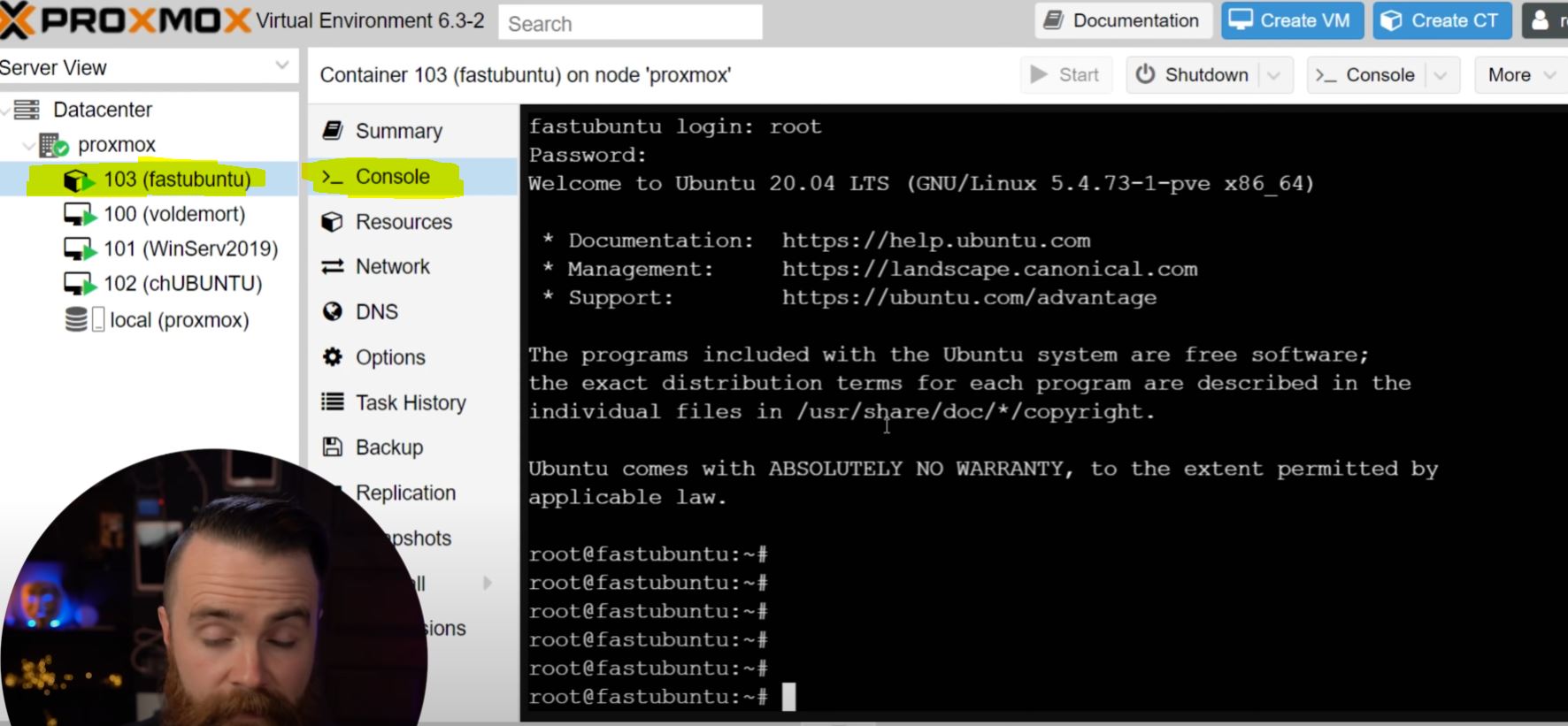Screen dimensions: 1568x726
Task: Focus the Search input field
Action: pyautogui.click(x=630, y=23)
